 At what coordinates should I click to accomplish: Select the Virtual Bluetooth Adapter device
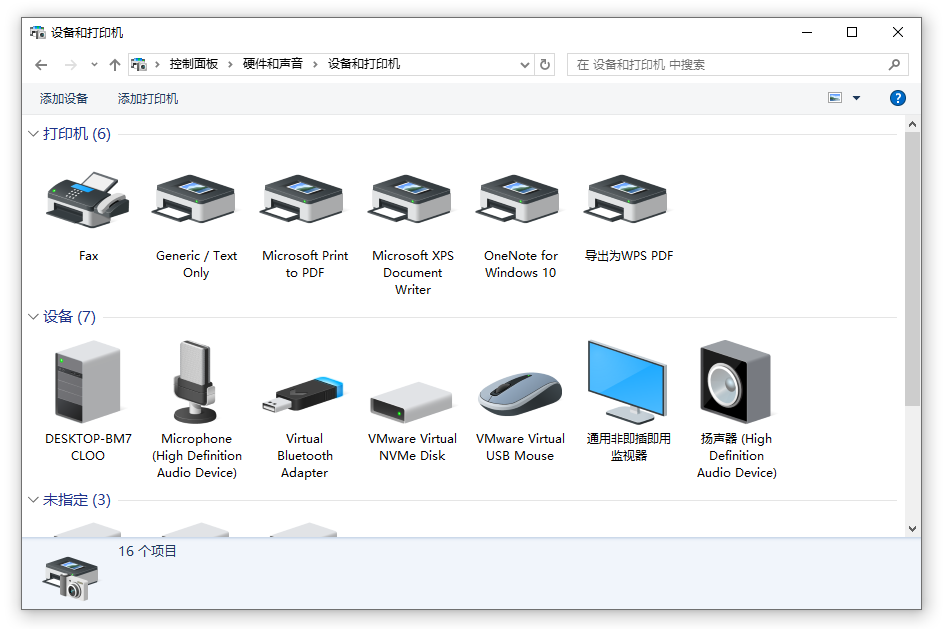(x=304, y=394)
